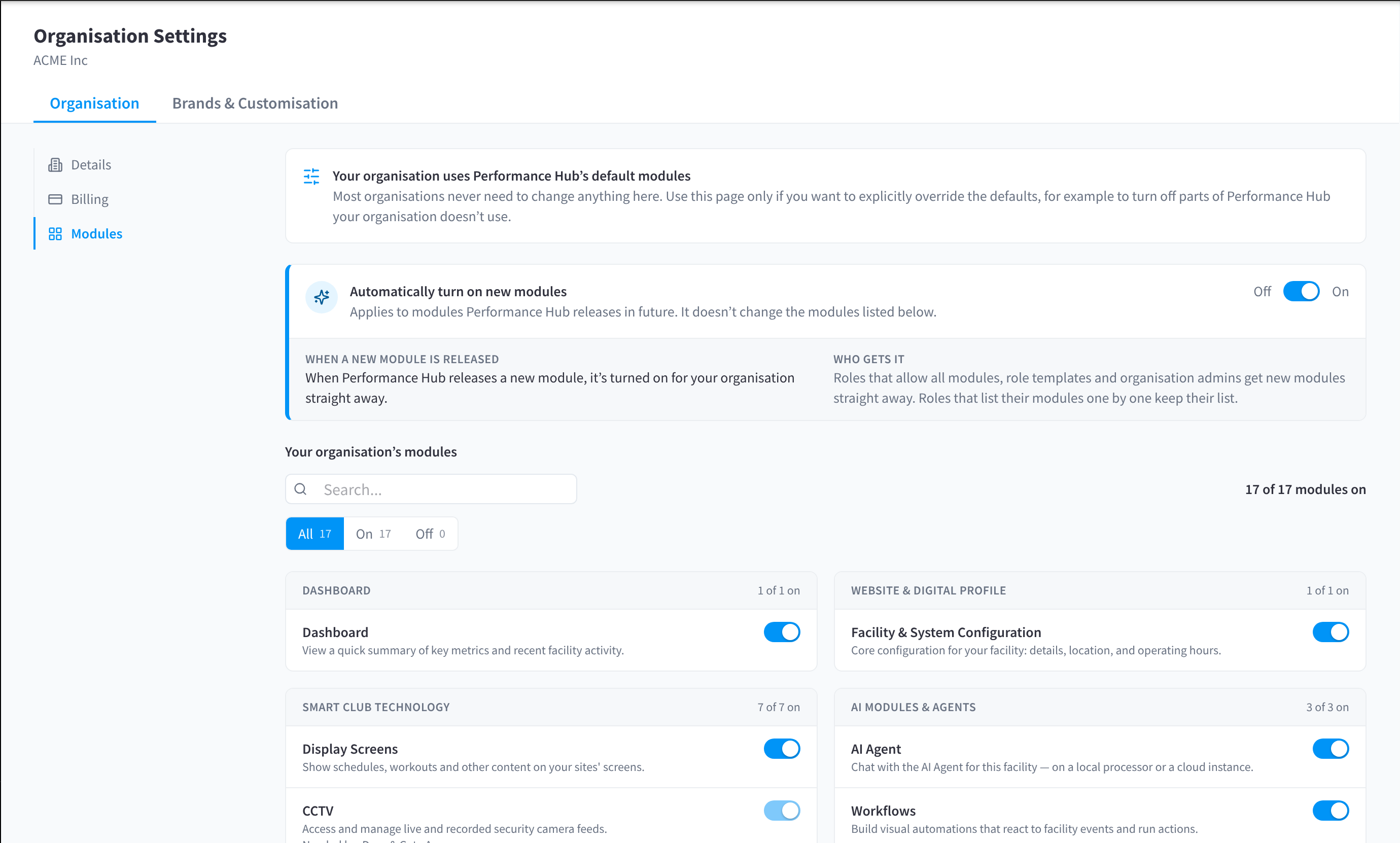Click the Off label beside auto-enable toggle
1400x843 pixels.
point(1262,292)
